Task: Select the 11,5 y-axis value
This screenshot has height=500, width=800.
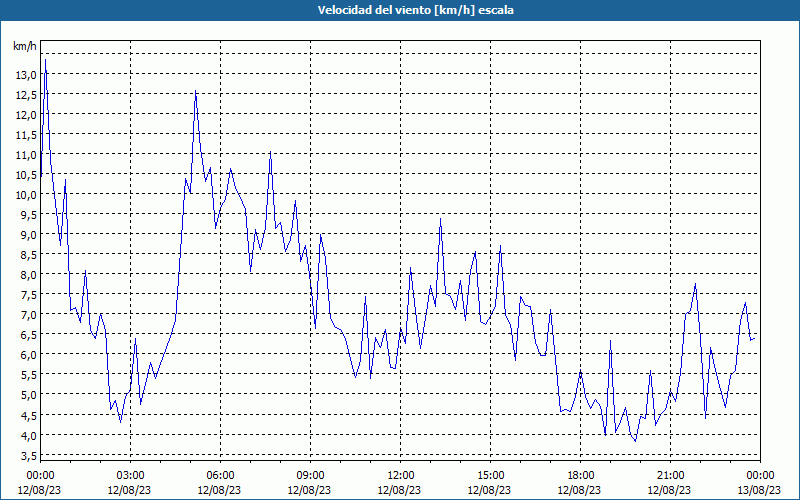Action: coord(26,135)
